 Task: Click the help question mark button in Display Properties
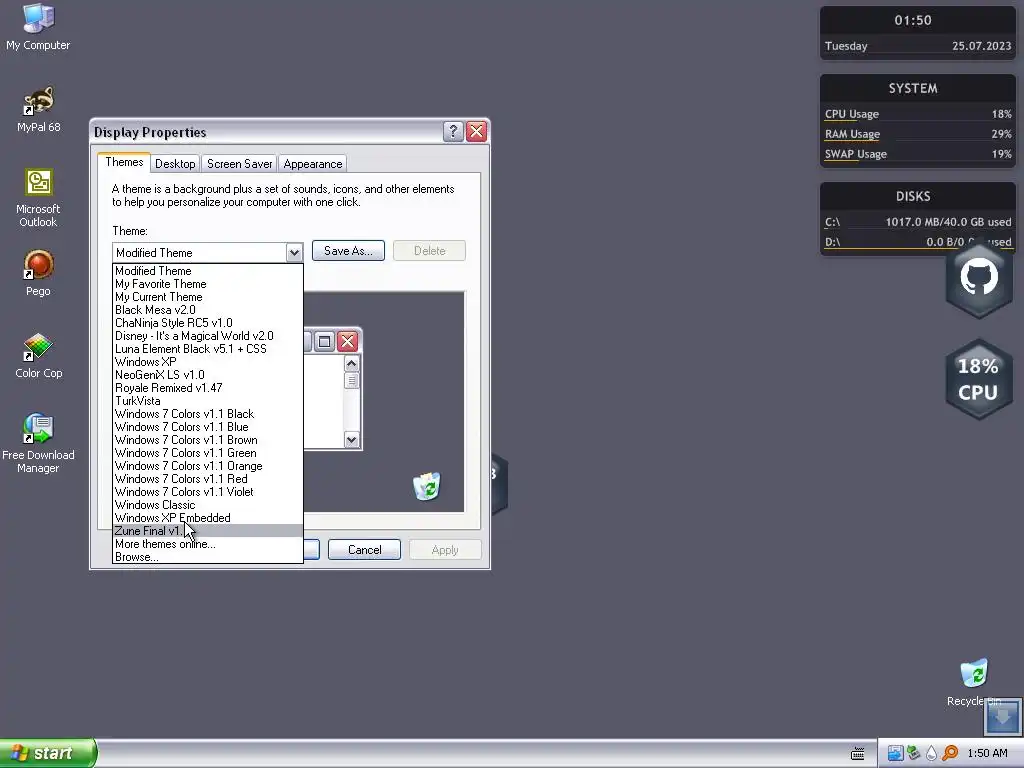coord(453,132)
